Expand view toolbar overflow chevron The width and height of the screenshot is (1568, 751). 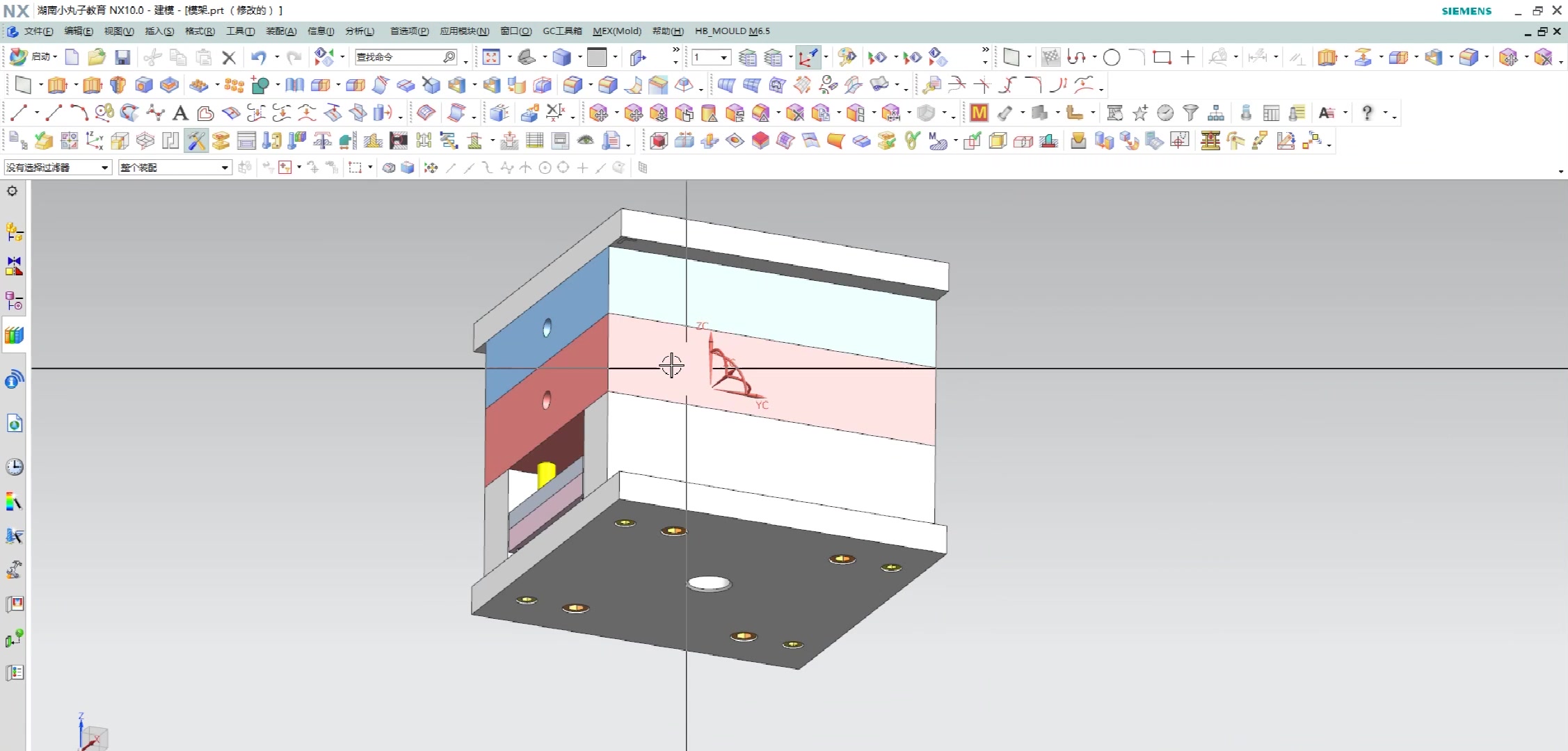click(675, 50)
